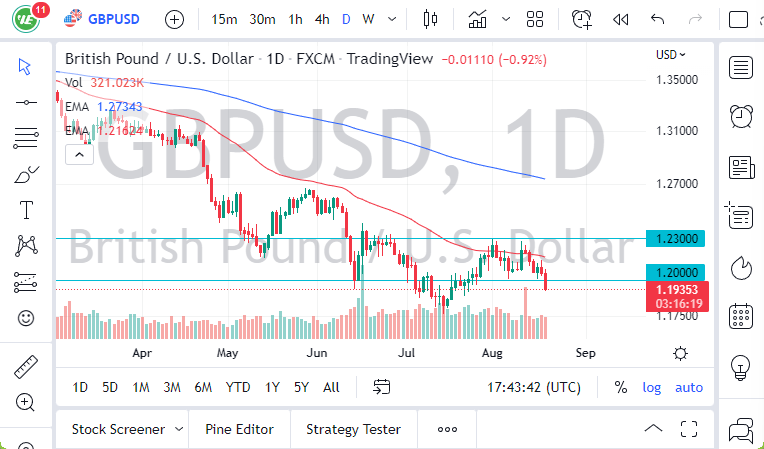Screen dimensions: 764x449
Task: Toggle percent scale on the chart
Action: point(621,387)
